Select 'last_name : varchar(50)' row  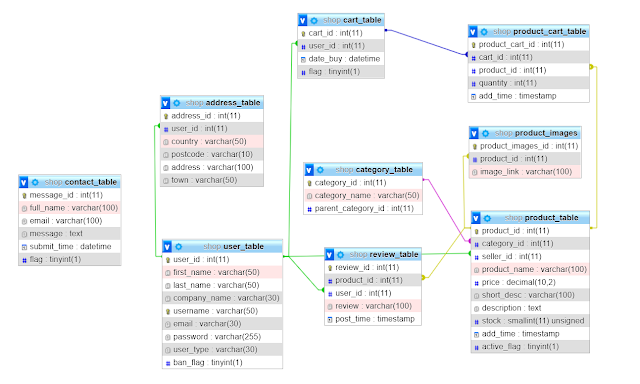[222, 285]
